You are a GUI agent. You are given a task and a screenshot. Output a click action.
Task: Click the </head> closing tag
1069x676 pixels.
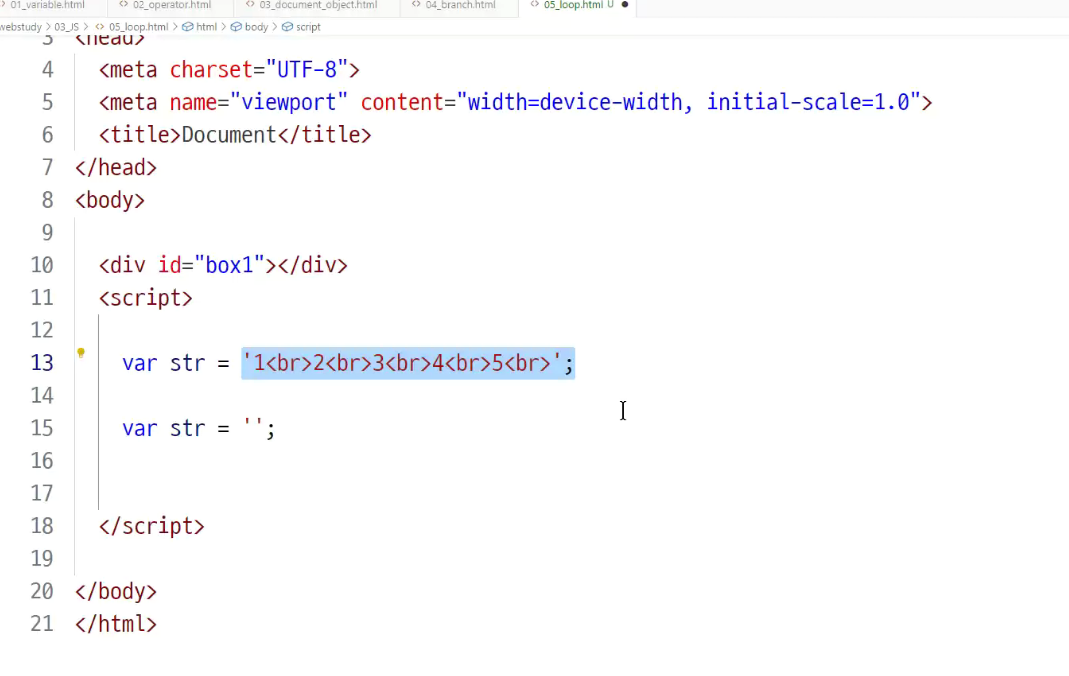tap(116, 168)
